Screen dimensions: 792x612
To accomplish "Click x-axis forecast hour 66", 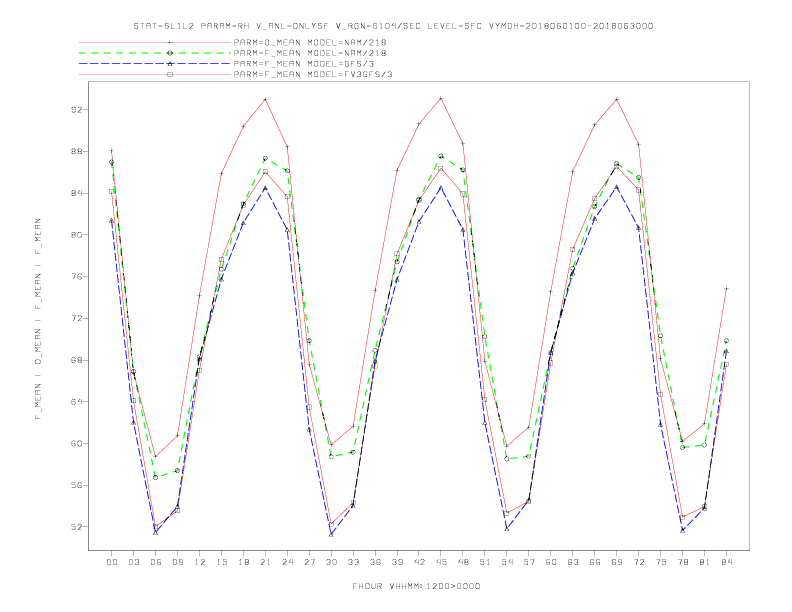I will click(595, 562).
